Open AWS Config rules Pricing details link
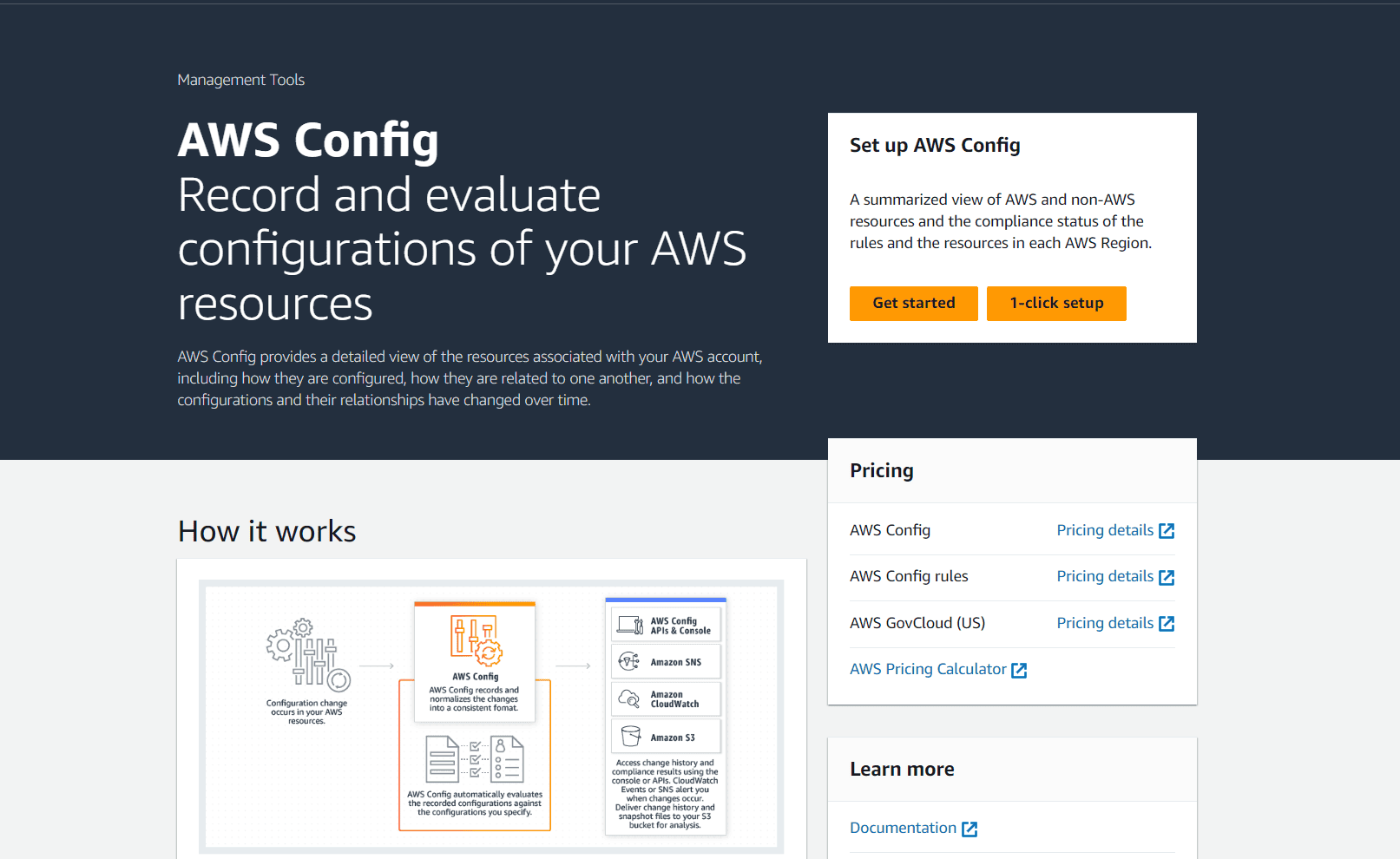Screen dimensions: 1400x859 click(1115, 577)
